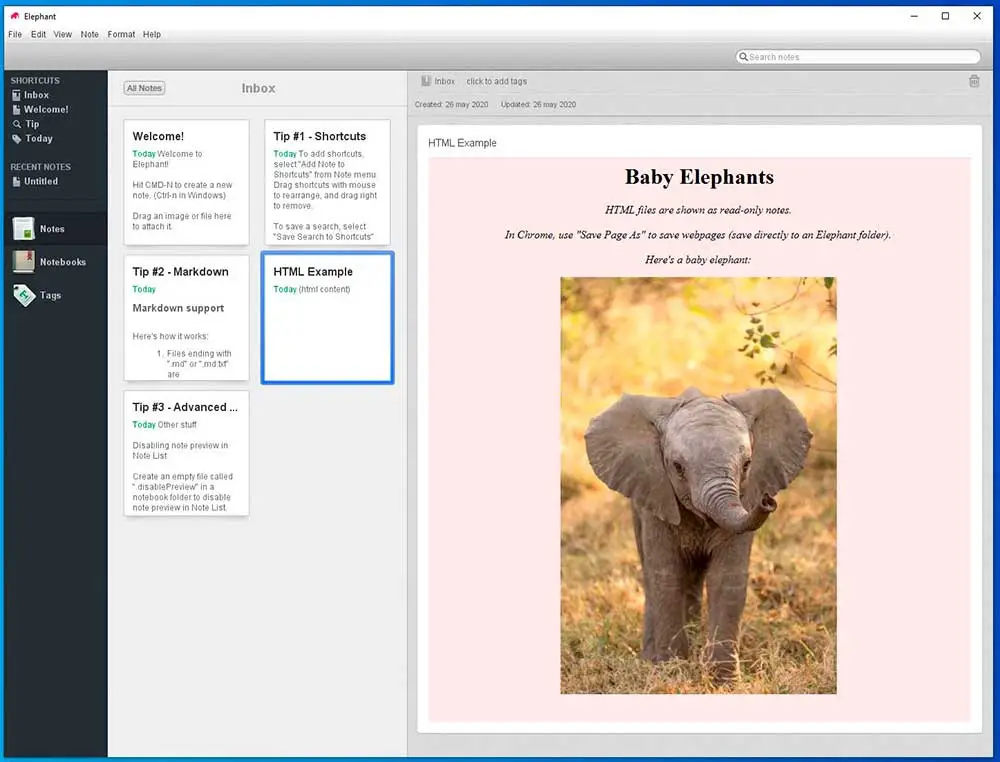Viewport: 1000px width, 762px height.
Task: Open the Tip search shortcut
Action: [32, 124]
